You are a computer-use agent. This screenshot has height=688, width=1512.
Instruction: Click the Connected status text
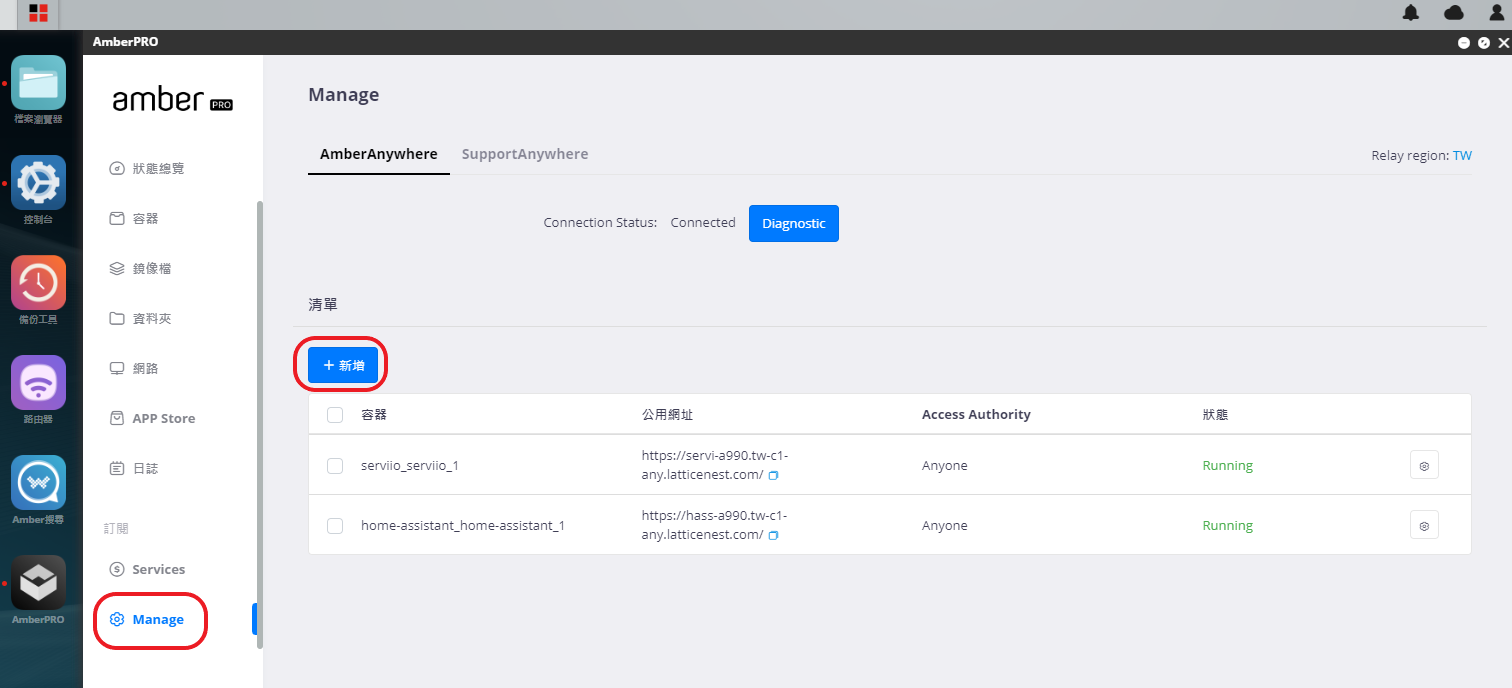(x=703, y=223)
